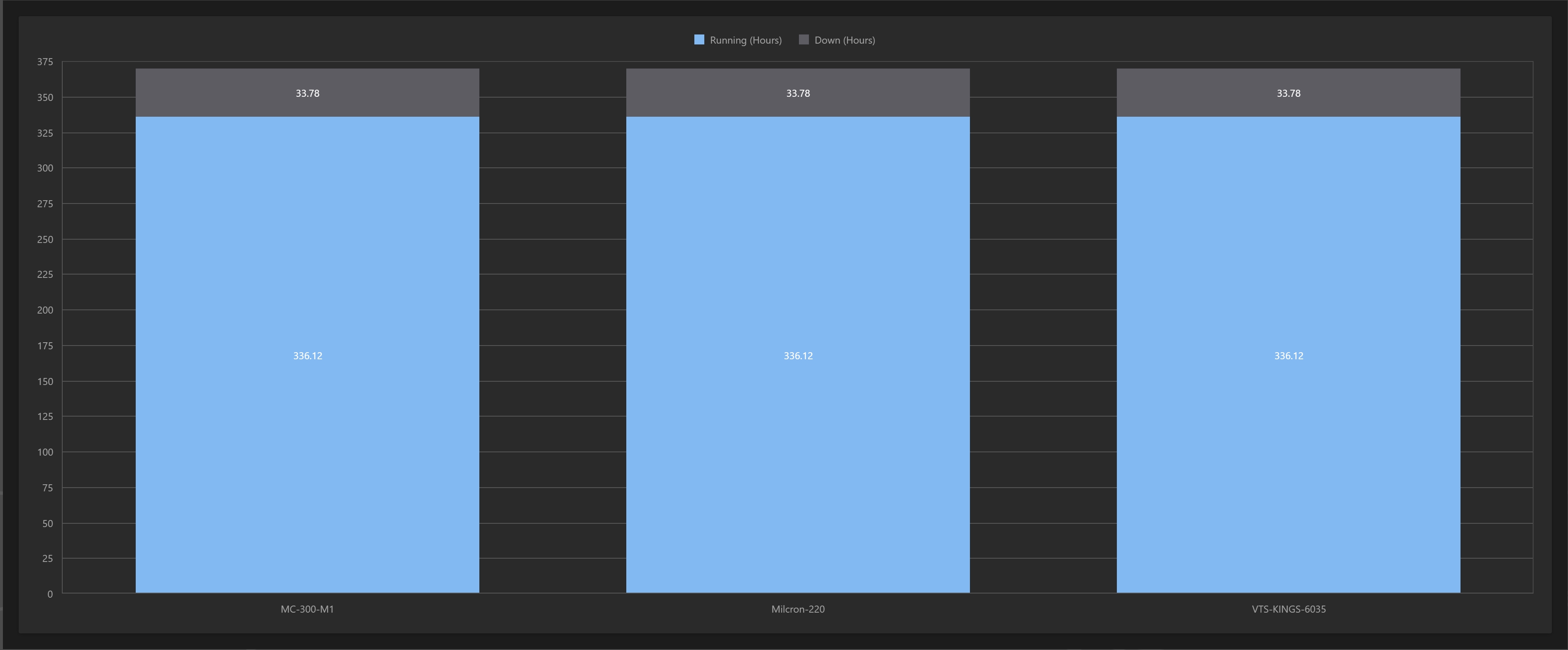Click the 336.12 value on the MC-300-M1 bar

coord(307,355)
